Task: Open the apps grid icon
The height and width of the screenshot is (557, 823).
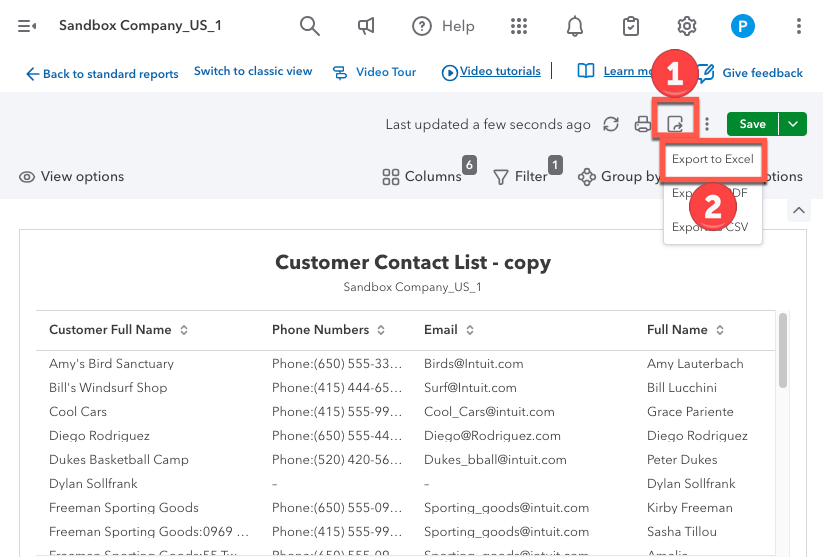Action: tap(518, 26)
